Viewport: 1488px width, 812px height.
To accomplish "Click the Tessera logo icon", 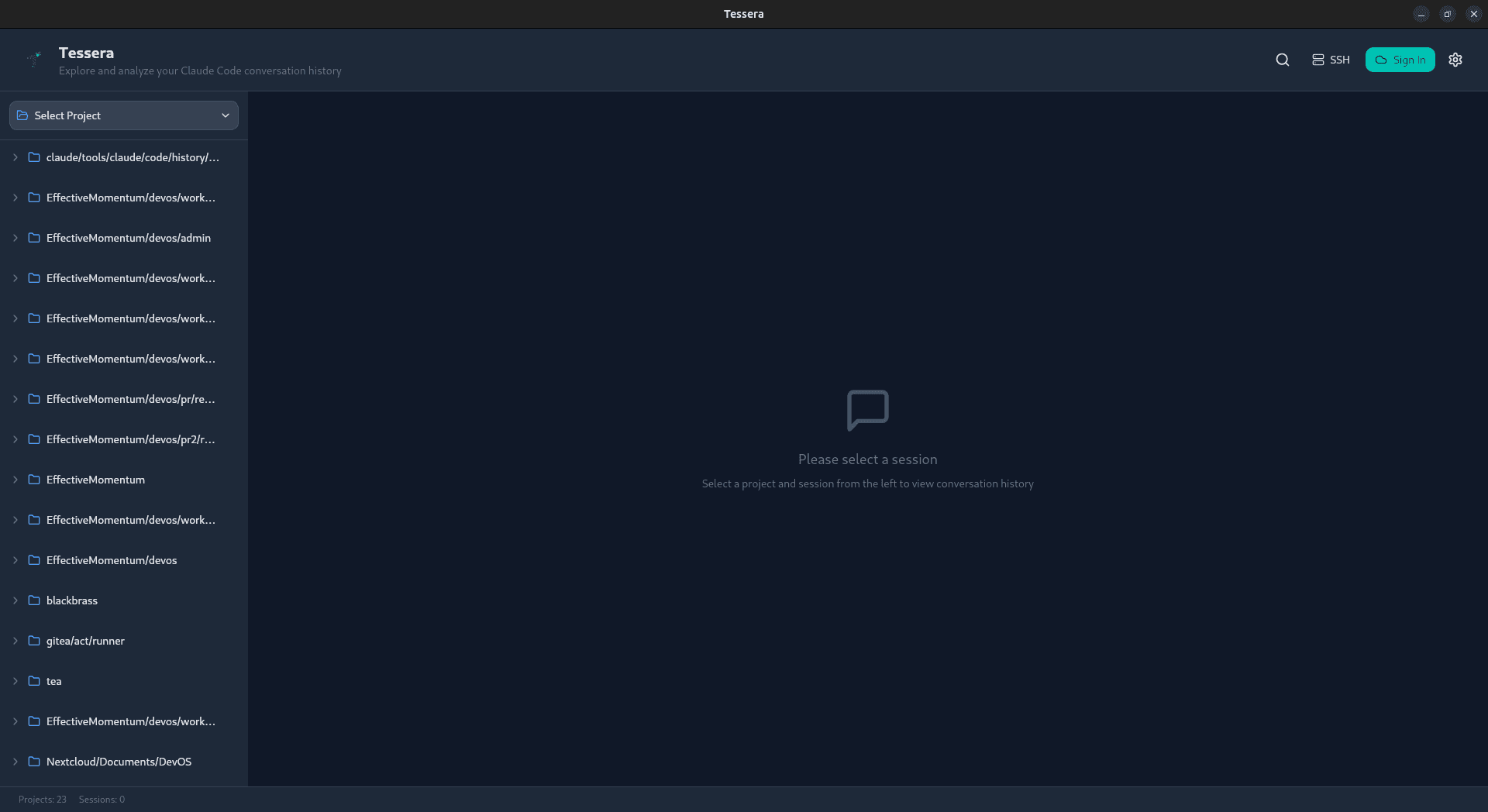I will (34, 59).
